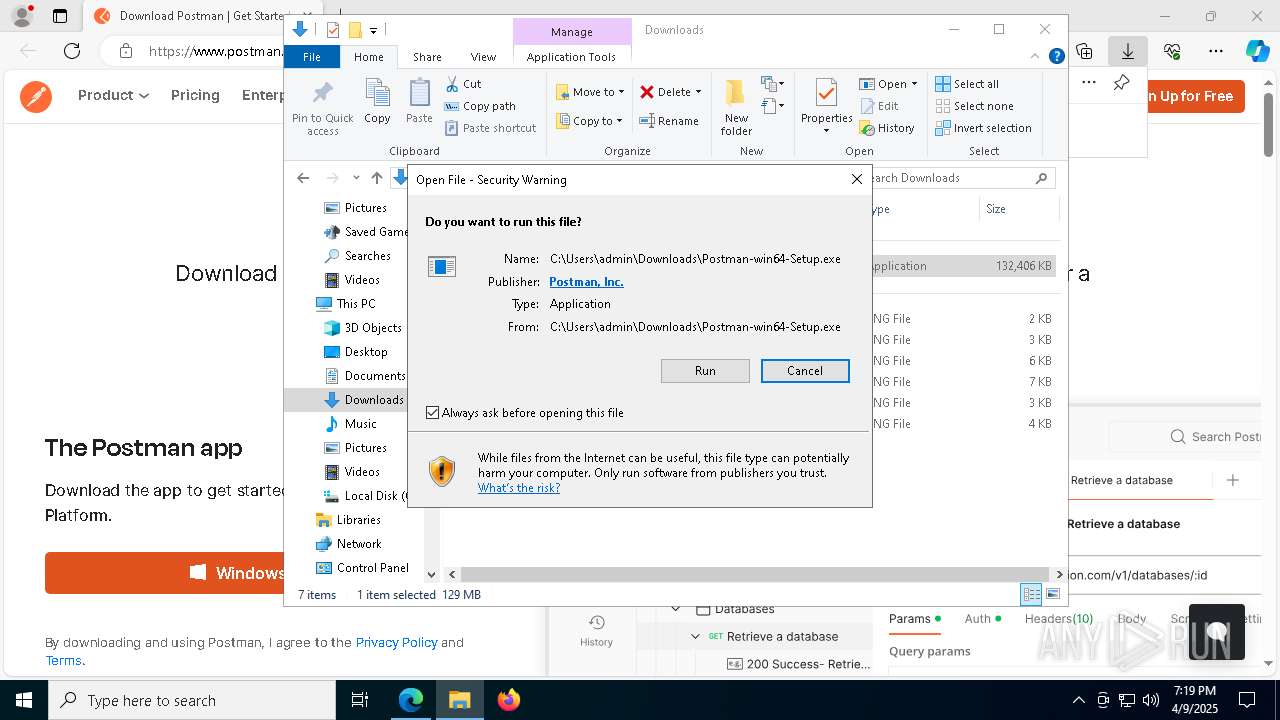Open the Move to dropdown

click(x=590, y=92)
